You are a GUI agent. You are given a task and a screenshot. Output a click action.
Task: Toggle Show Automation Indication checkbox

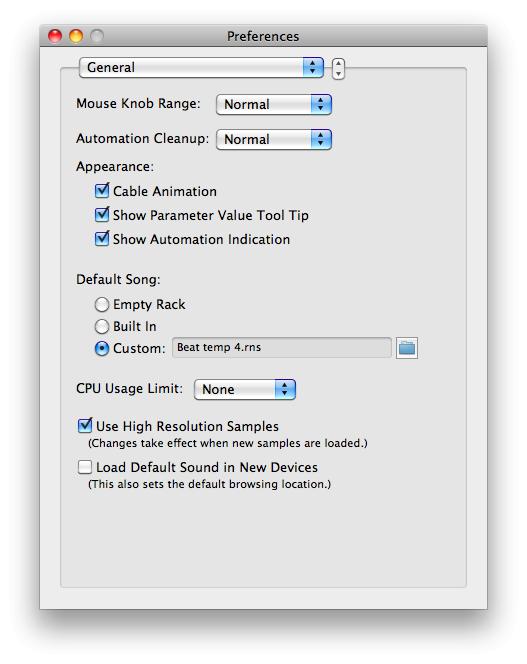tap(102, 239)
